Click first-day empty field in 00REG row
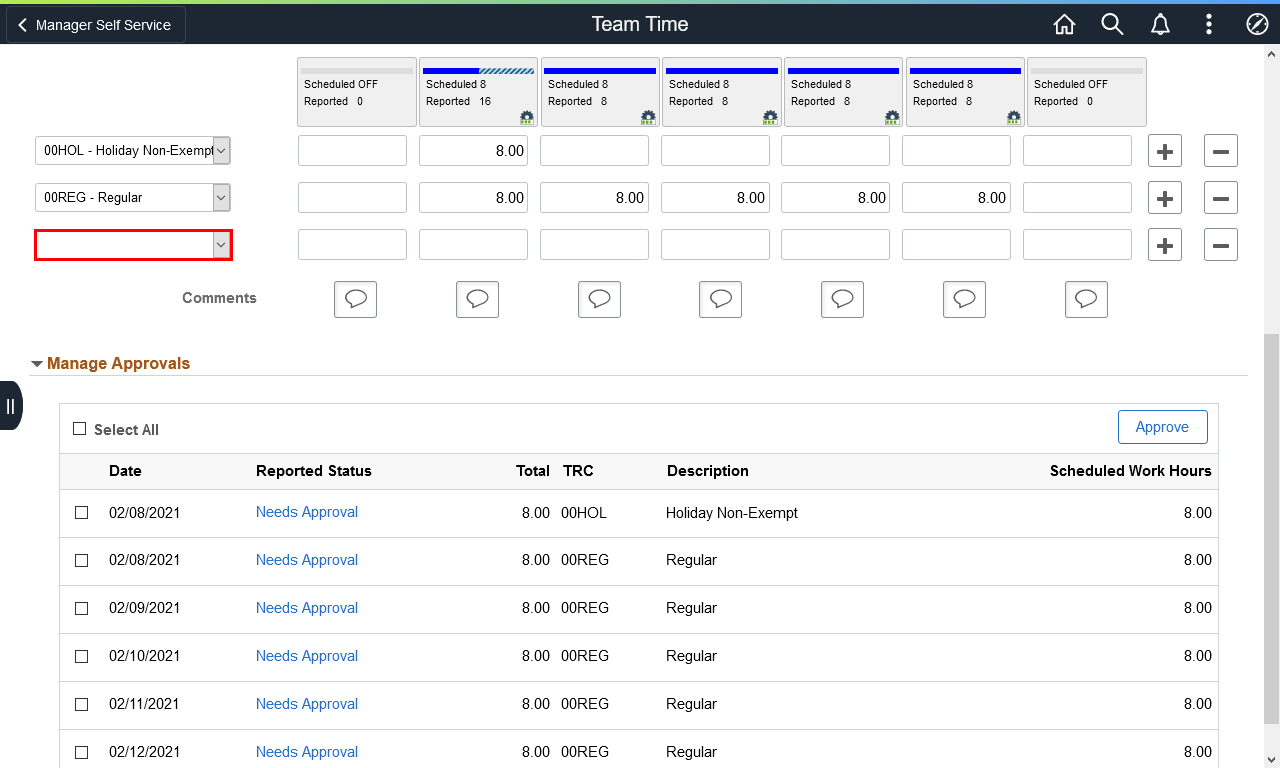 pyautogui.click(x=352, y=198)
